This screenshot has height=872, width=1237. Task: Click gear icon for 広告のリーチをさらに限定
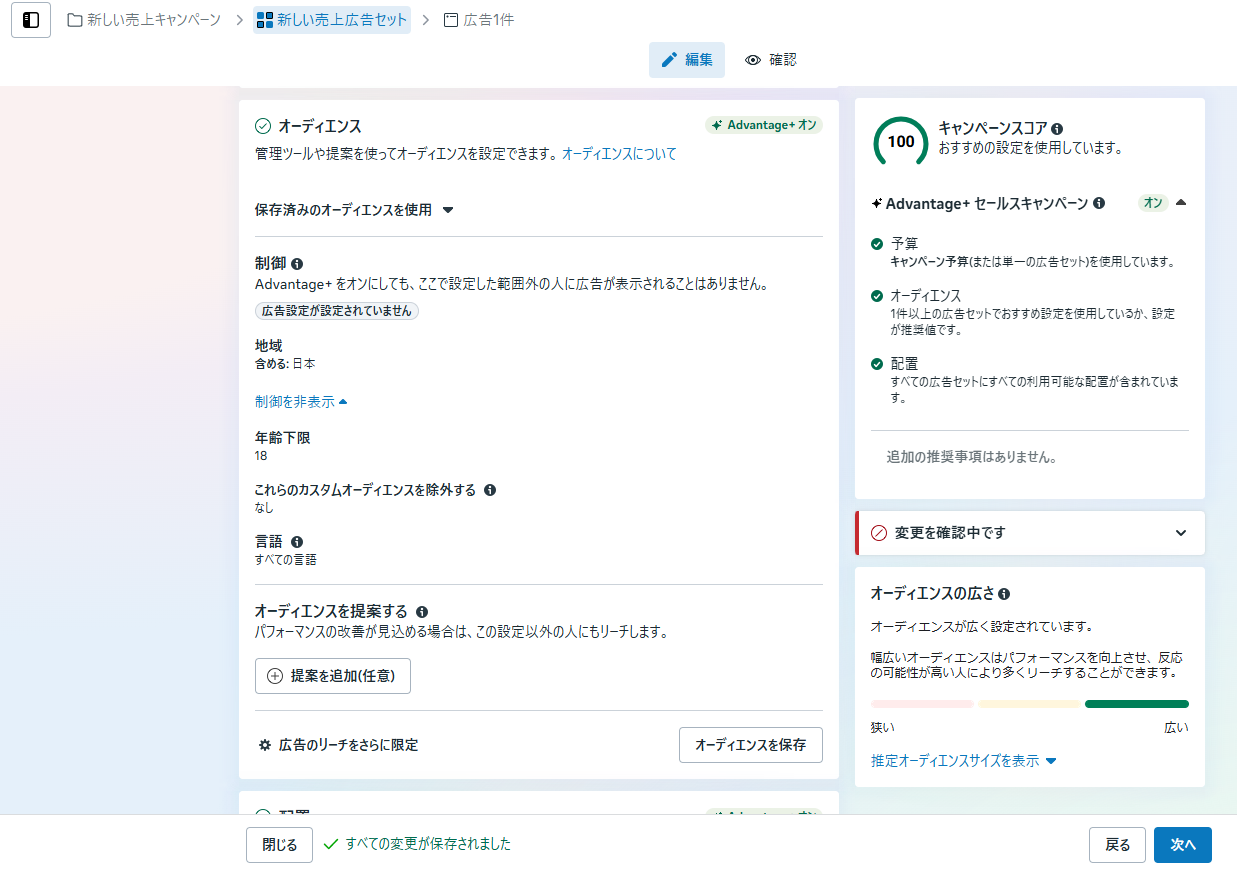pos(265,745)
